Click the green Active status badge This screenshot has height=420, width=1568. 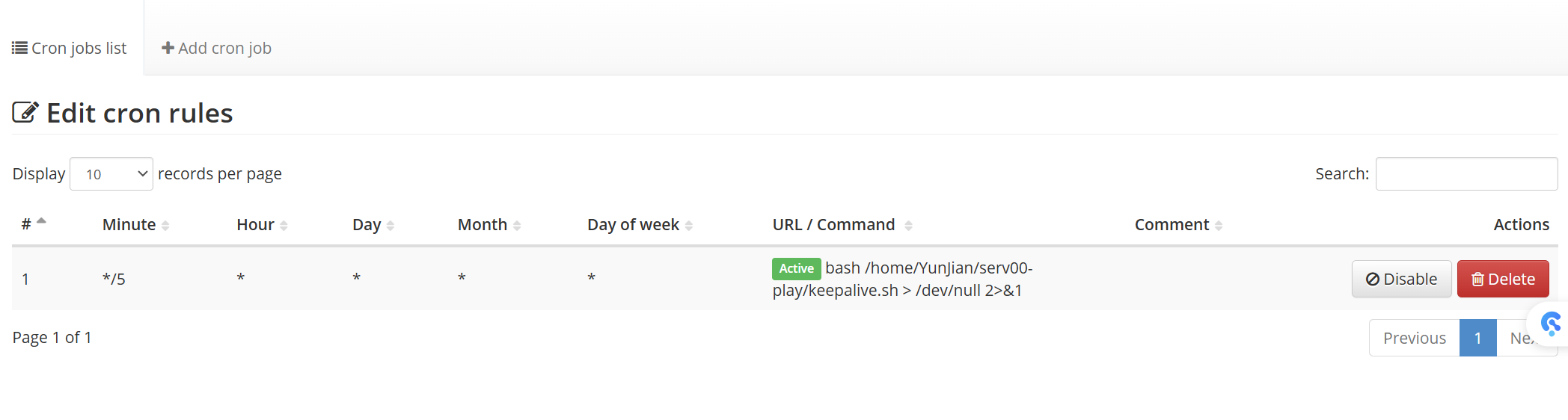pyautogui.click(x=796, y=268)
